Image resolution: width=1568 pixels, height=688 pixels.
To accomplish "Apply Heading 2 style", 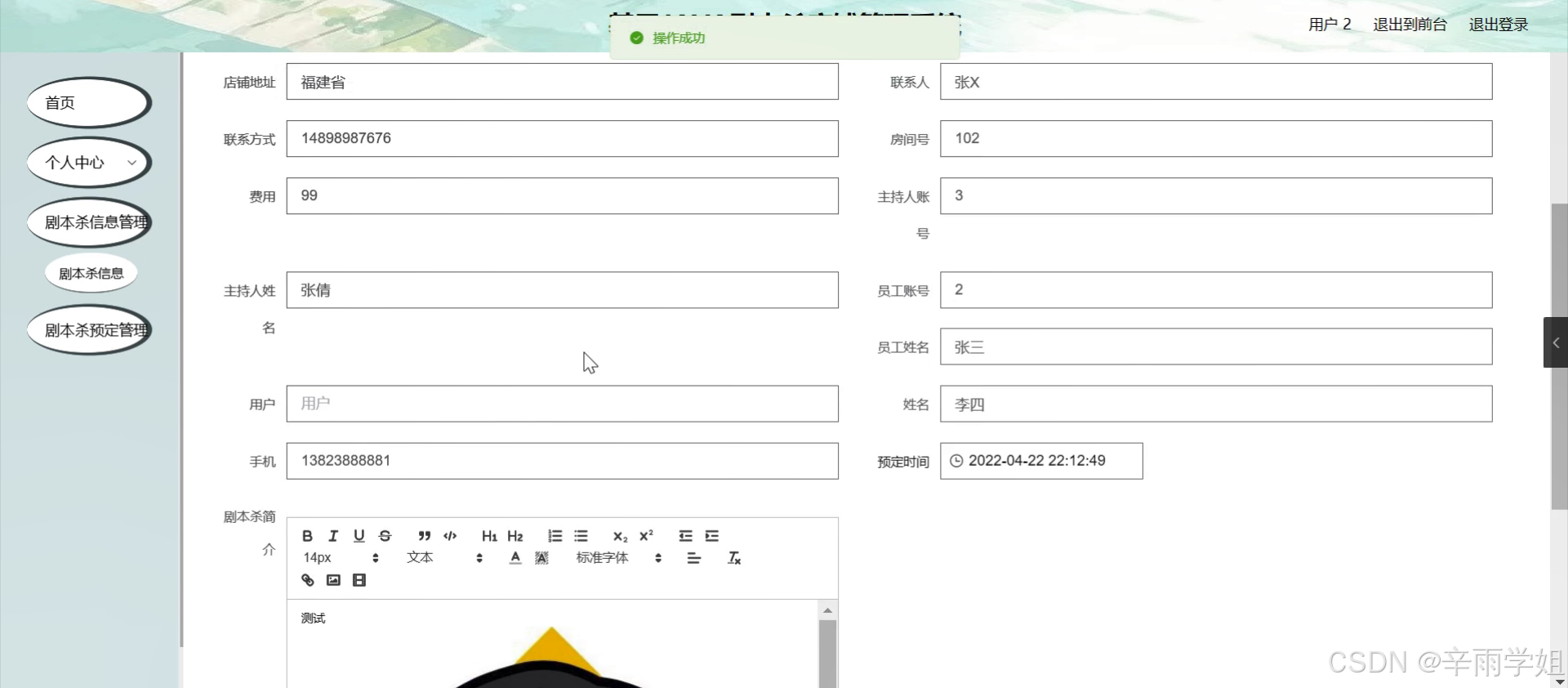I will (x=515, y=536).
